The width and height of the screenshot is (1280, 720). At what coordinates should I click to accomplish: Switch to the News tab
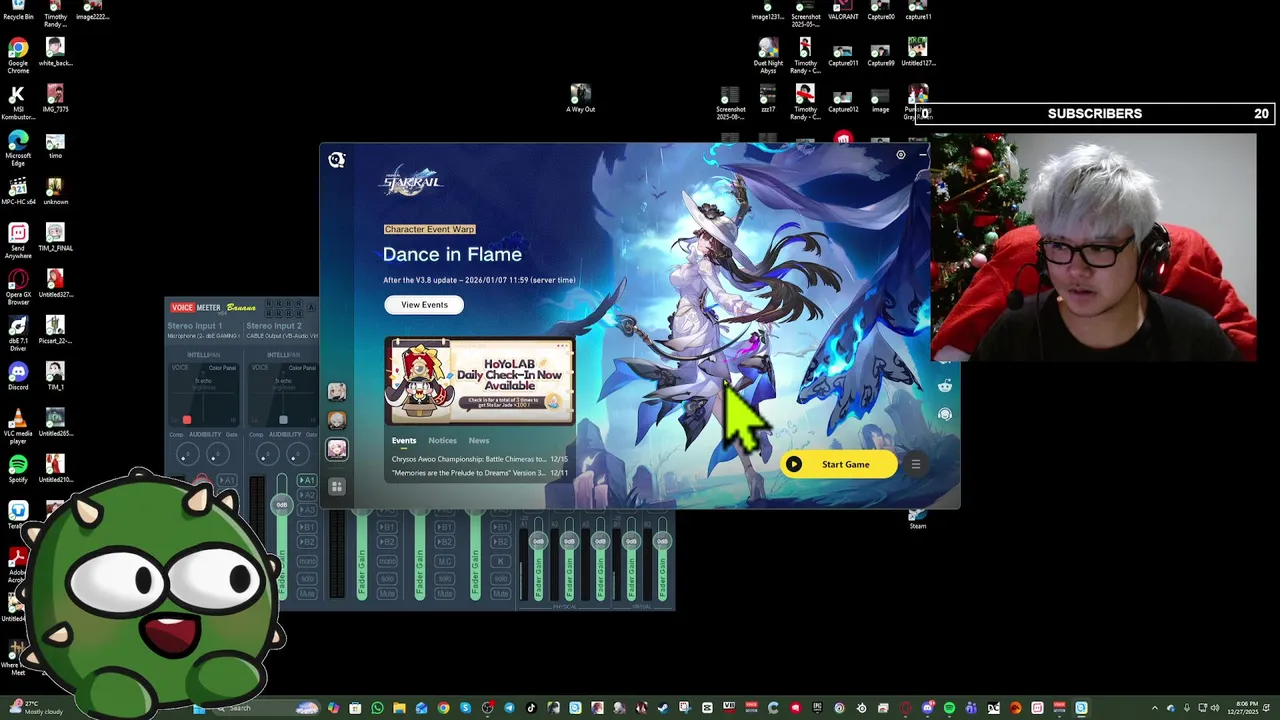[x=479, y=441]
